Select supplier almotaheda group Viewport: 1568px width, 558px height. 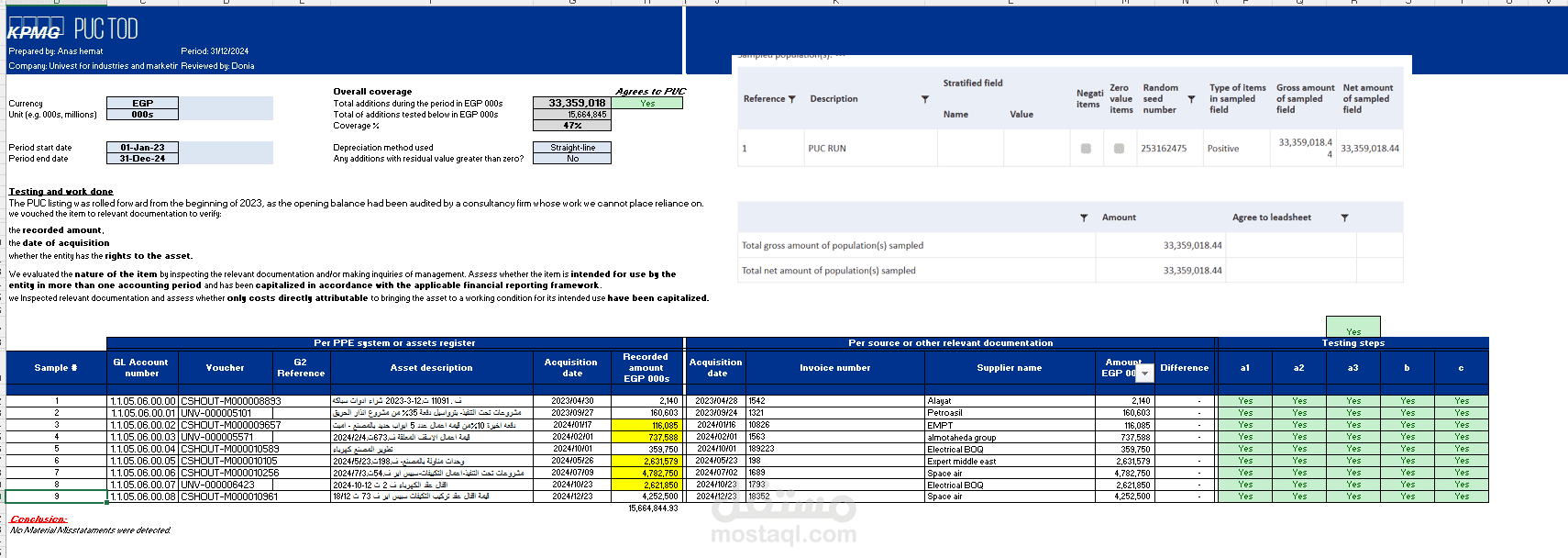click(961, 437)
